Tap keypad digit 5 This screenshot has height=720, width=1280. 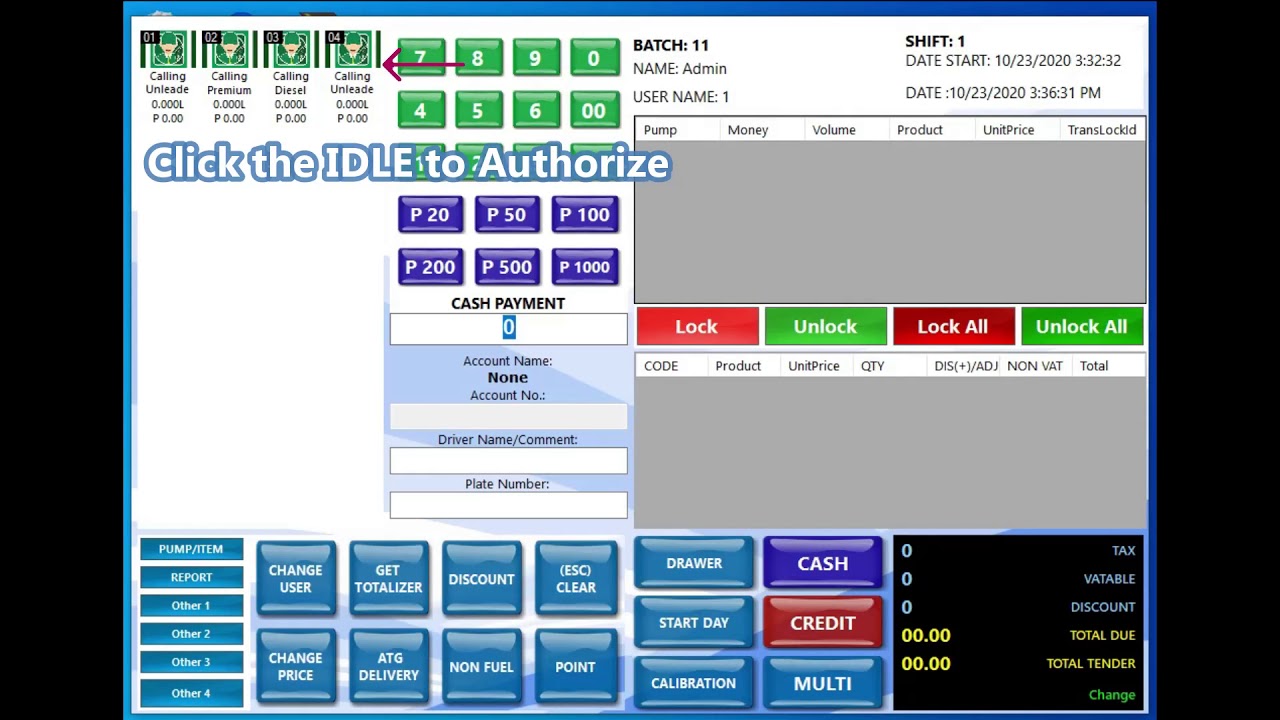click(x=478, y=110)
